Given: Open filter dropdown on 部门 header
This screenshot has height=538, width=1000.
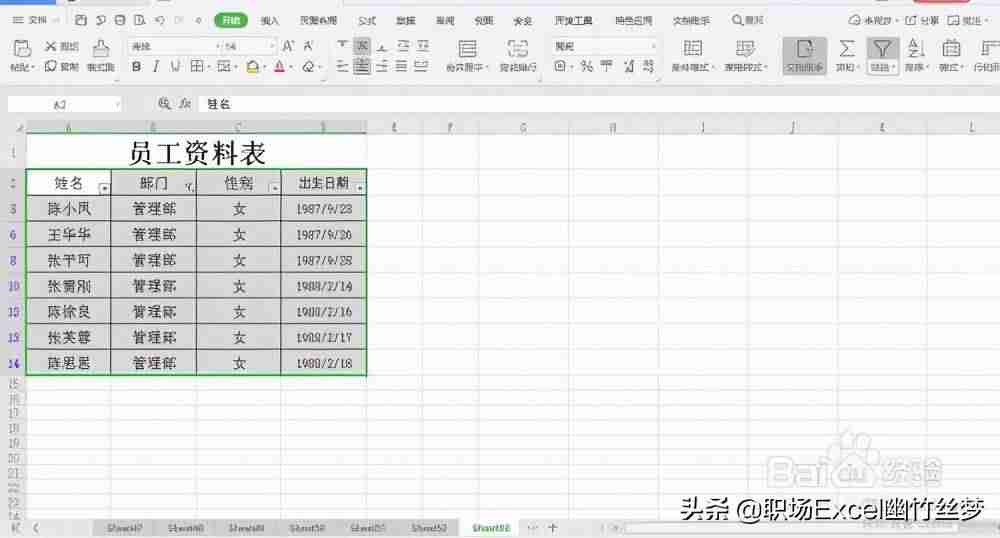Looking at the screenshot, I should point(189,187).
